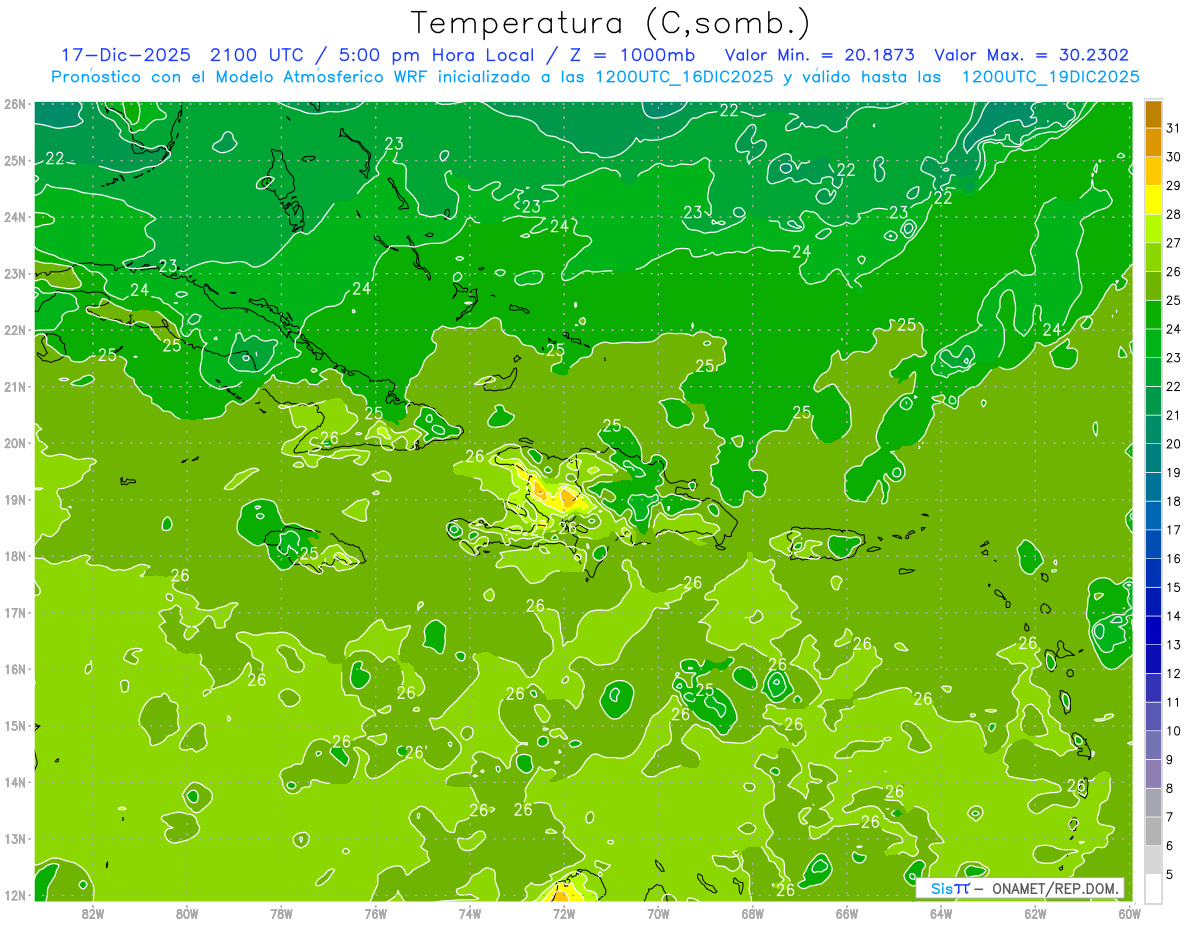Click the "12N" latitude axis label
Viewport: 1200px width, 927px height.
coord(14,895)
